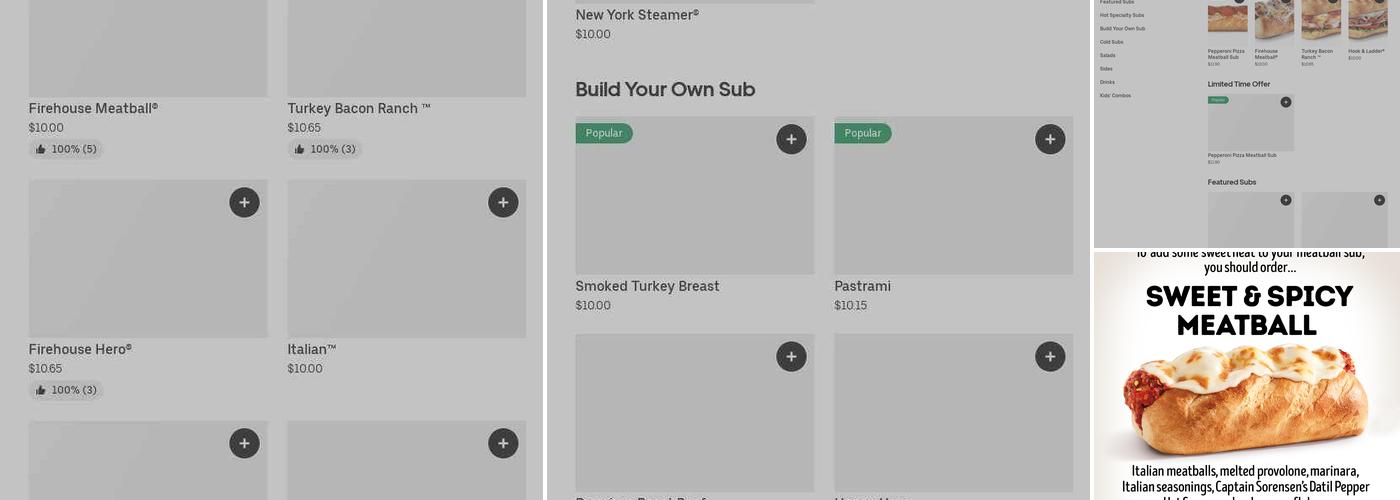This screenshot has width=1400, height=500.
Task: Click the Popular badge on Smoked Turkey Breast
Action: [604, 133]
